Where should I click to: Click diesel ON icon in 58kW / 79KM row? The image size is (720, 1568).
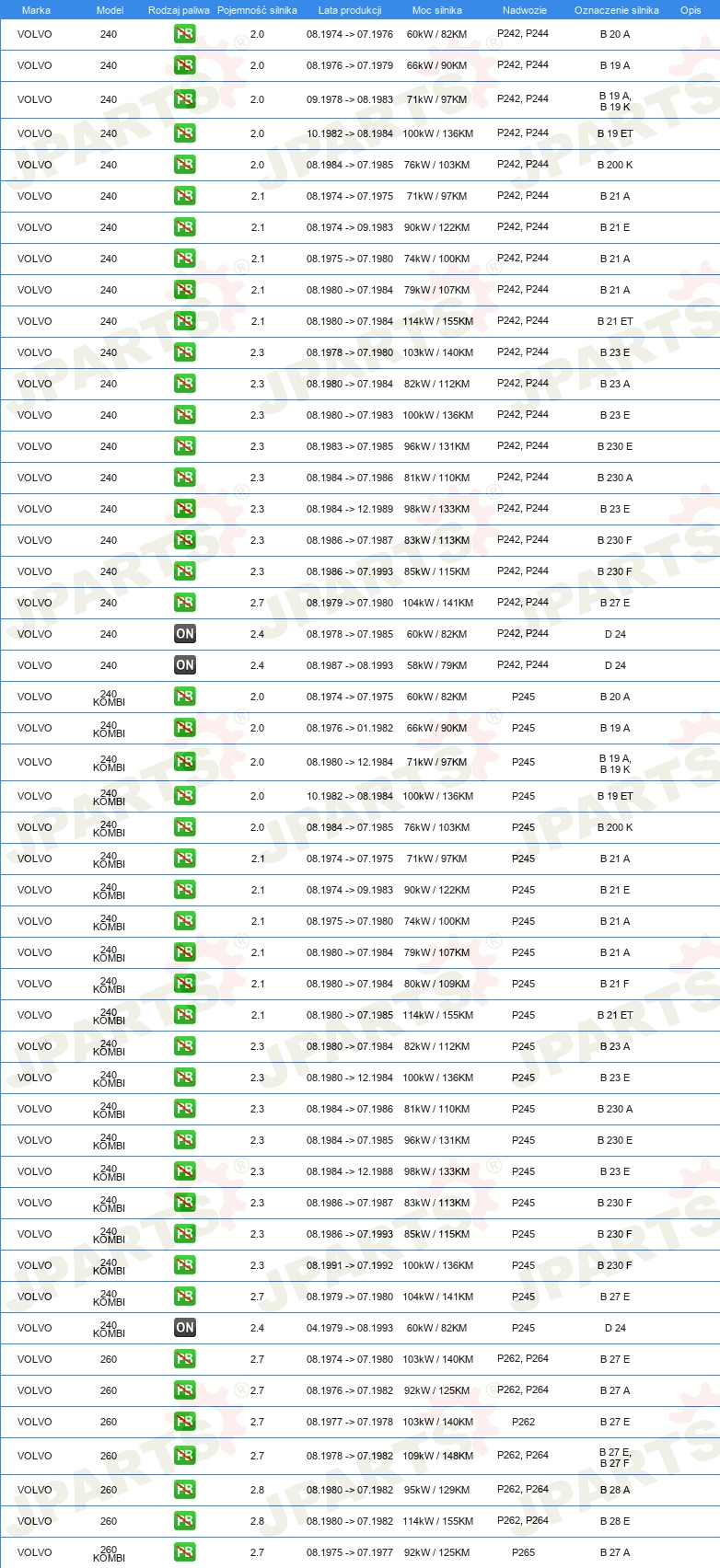(x=185, y=665)
